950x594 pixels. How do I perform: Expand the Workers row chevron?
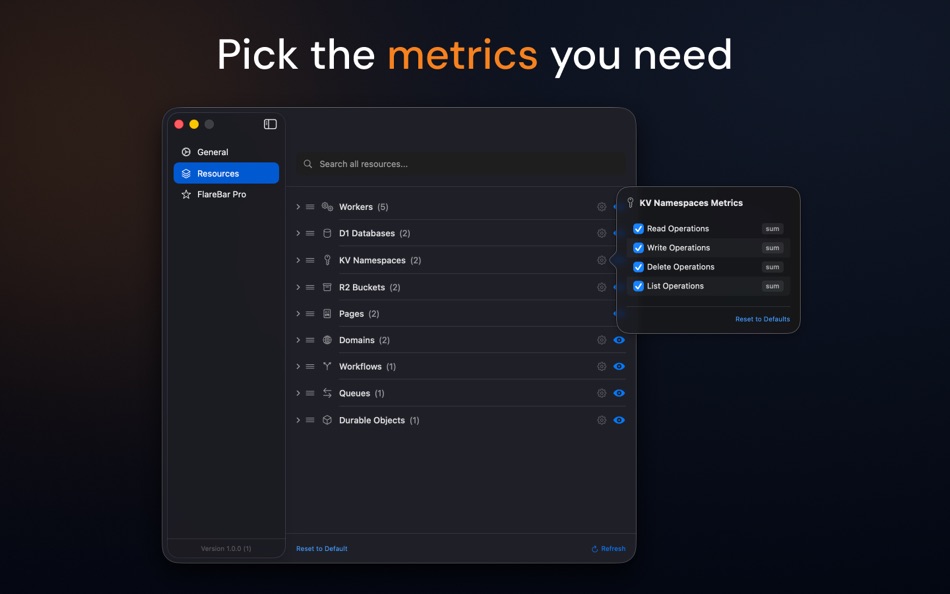click(298, 207)
